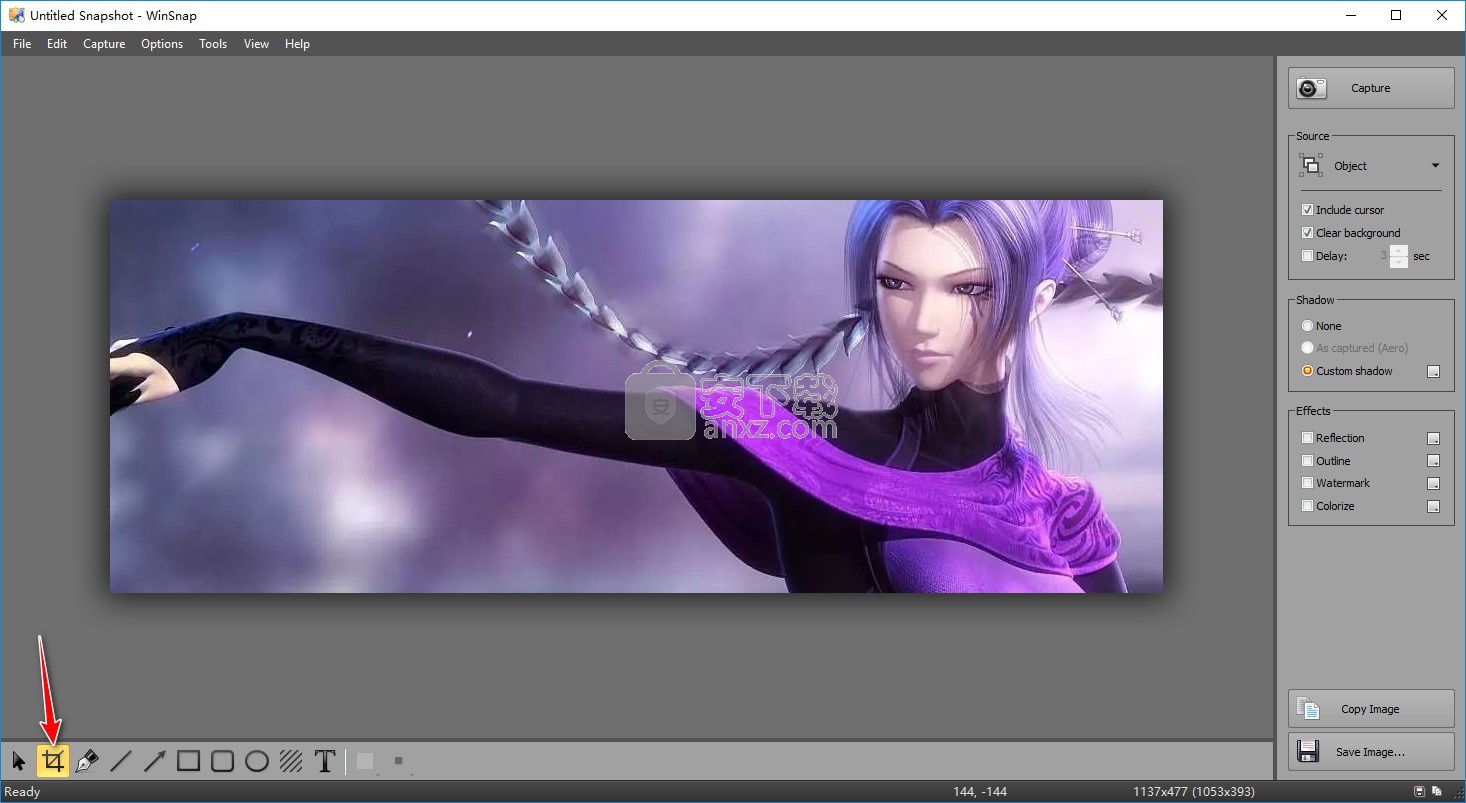
Task: Enable the Outline effect
Action: pos(1307,461)
